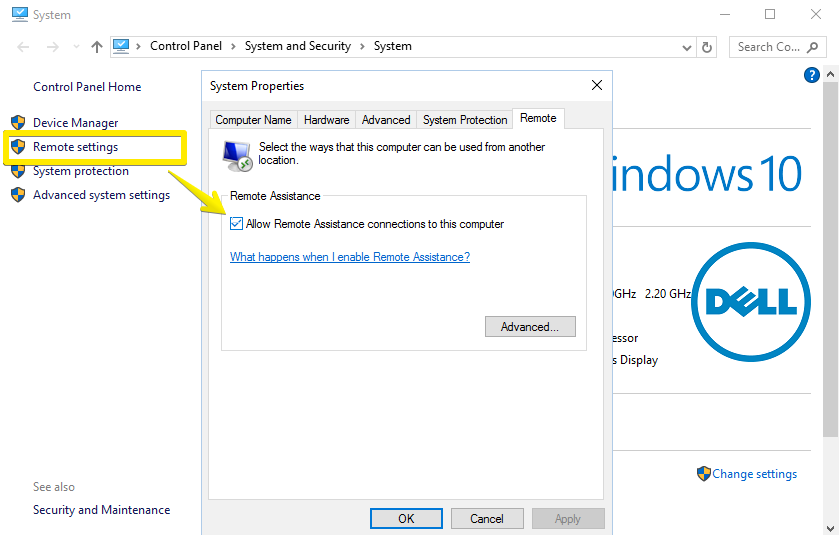Click the refresh icon in address bar
Screen dimensions: 839x535
[708, 47]
